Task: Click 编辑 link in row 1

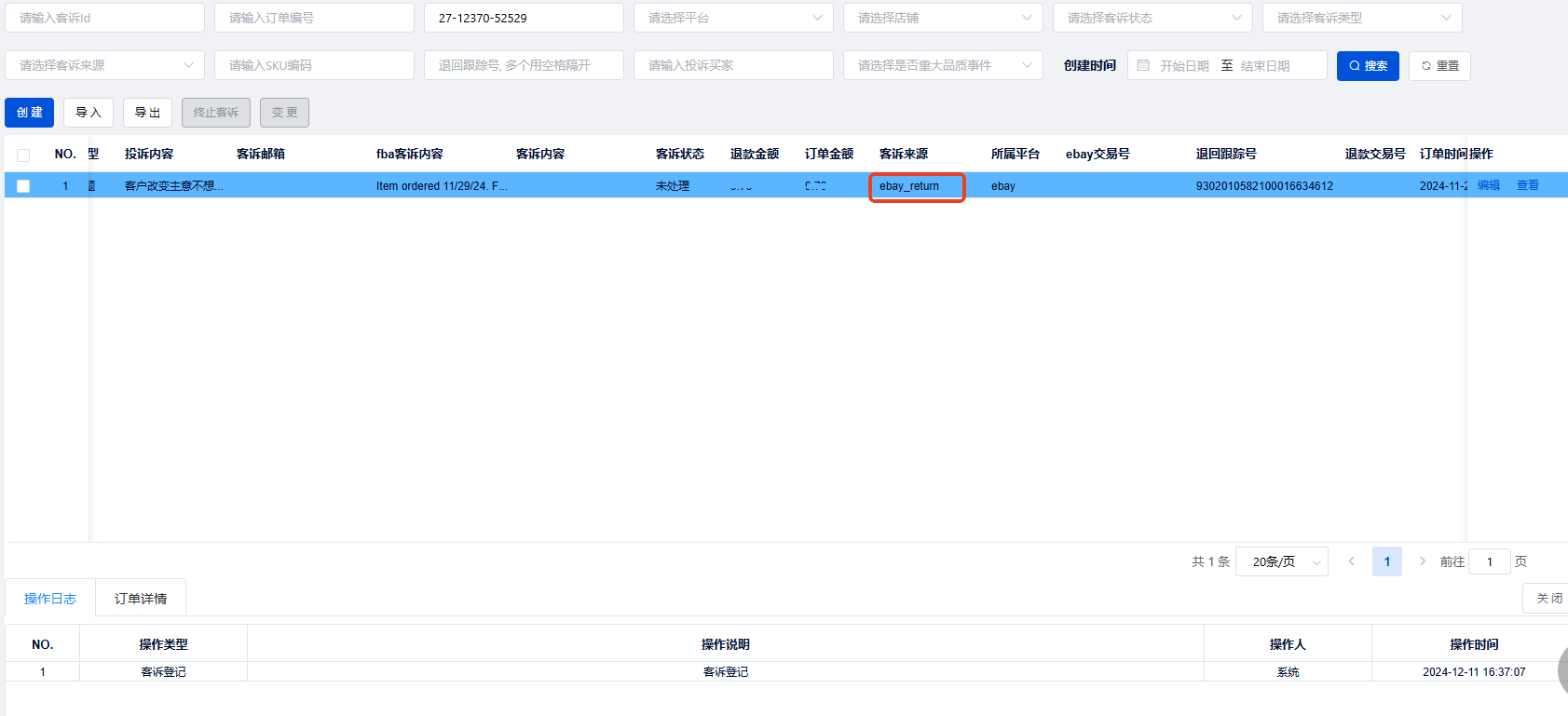Action: [x=1489, y=185]
